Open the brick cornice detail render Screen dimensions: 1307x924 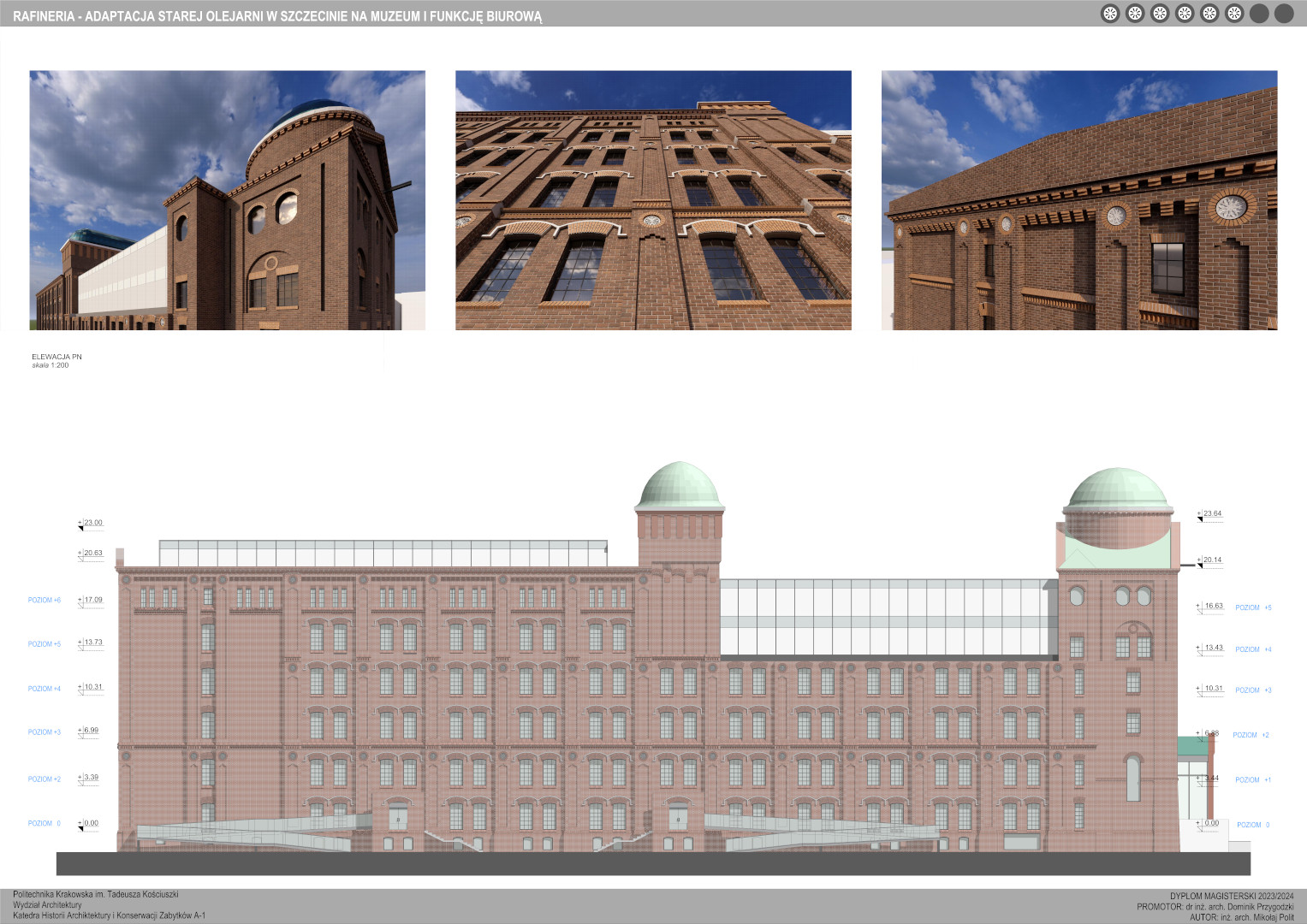tap(1078, 200)
